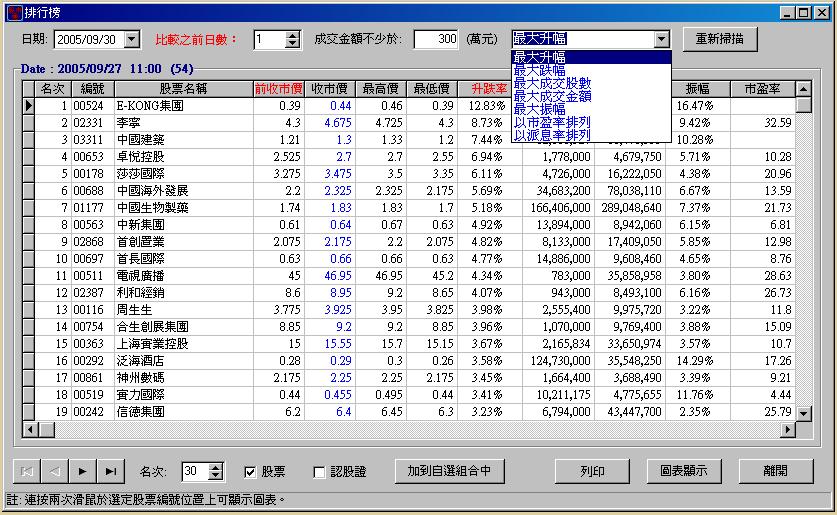837x515 pixels.
Task: Click row selector for 李寧 row
Action: (29, 123)
